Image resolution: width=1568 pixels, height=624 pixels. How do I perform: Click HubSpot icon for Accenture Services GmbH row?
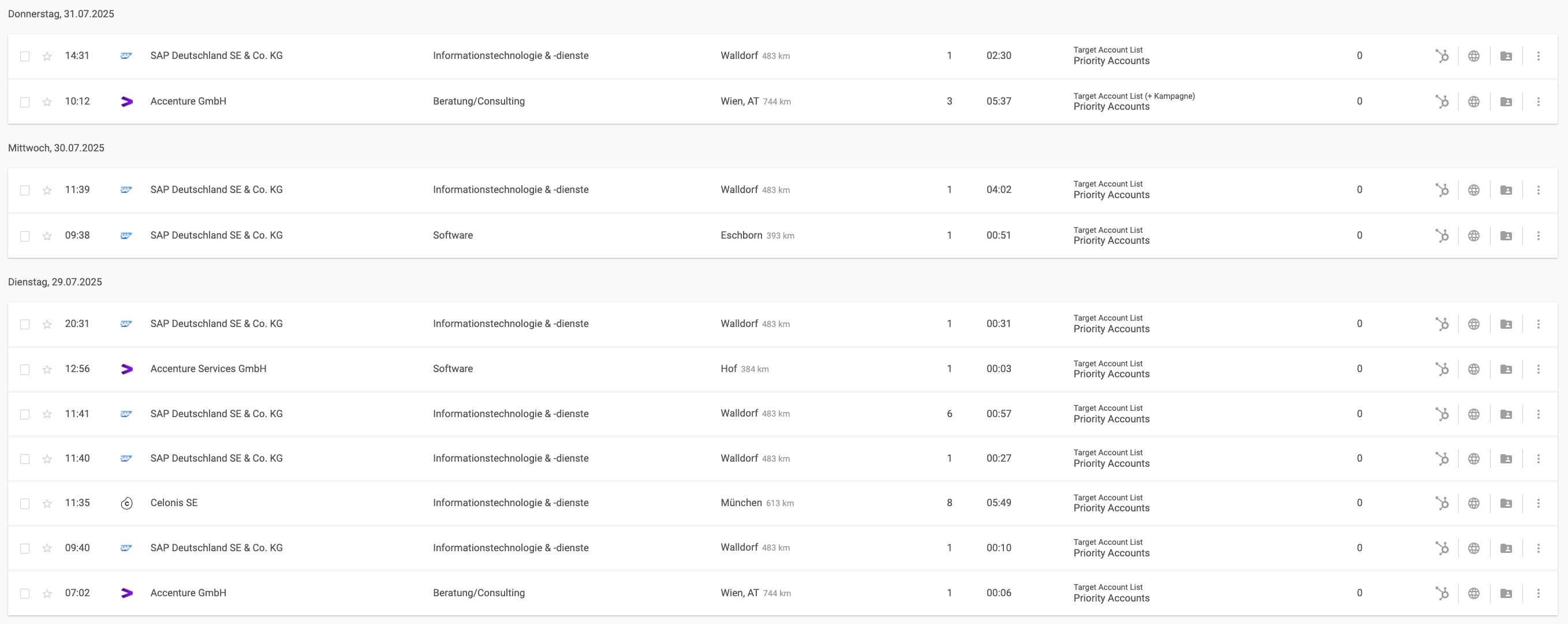[1442, 369]
